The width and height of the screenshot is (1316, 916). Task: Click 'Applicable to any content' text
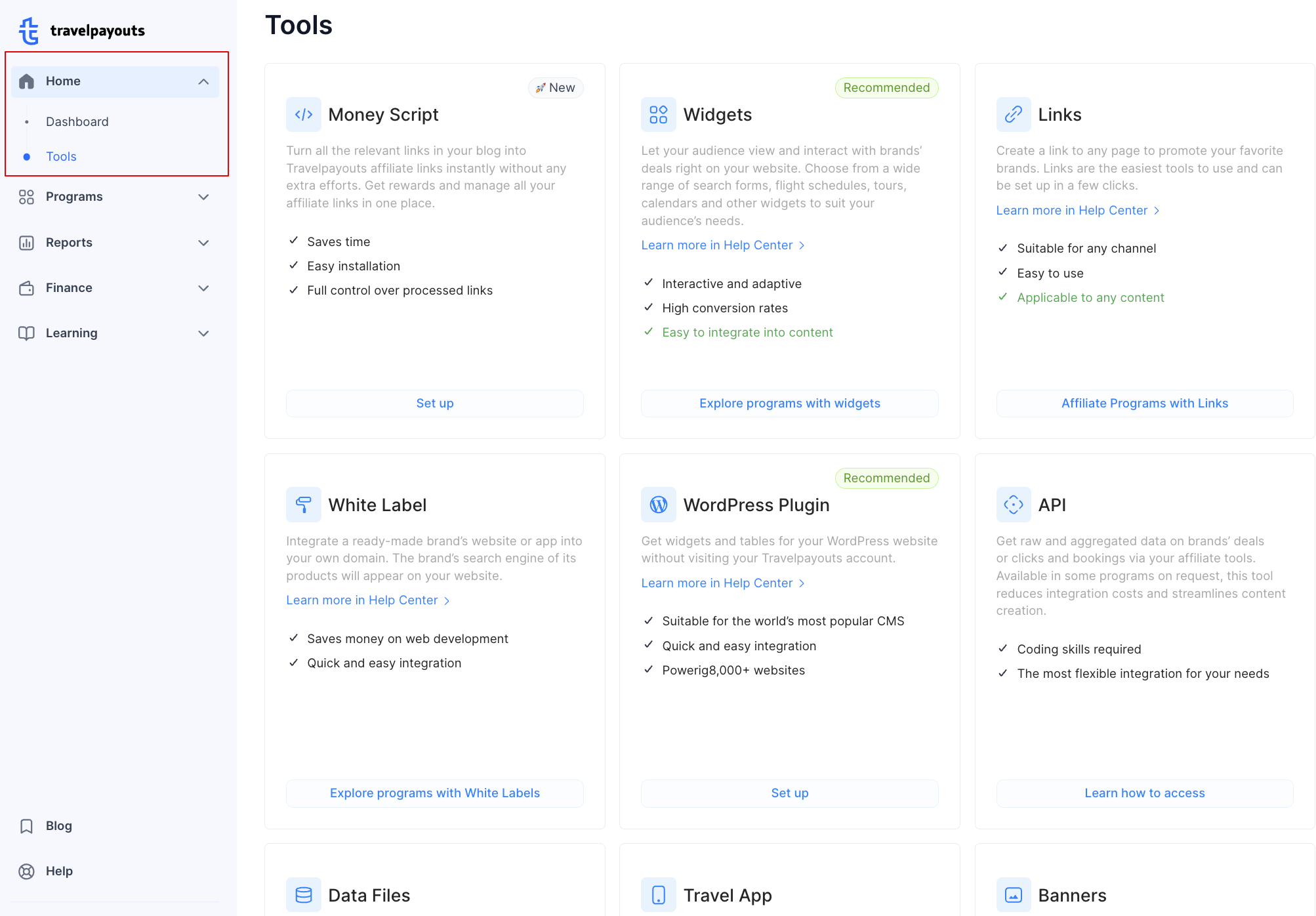click(1090, 298)
